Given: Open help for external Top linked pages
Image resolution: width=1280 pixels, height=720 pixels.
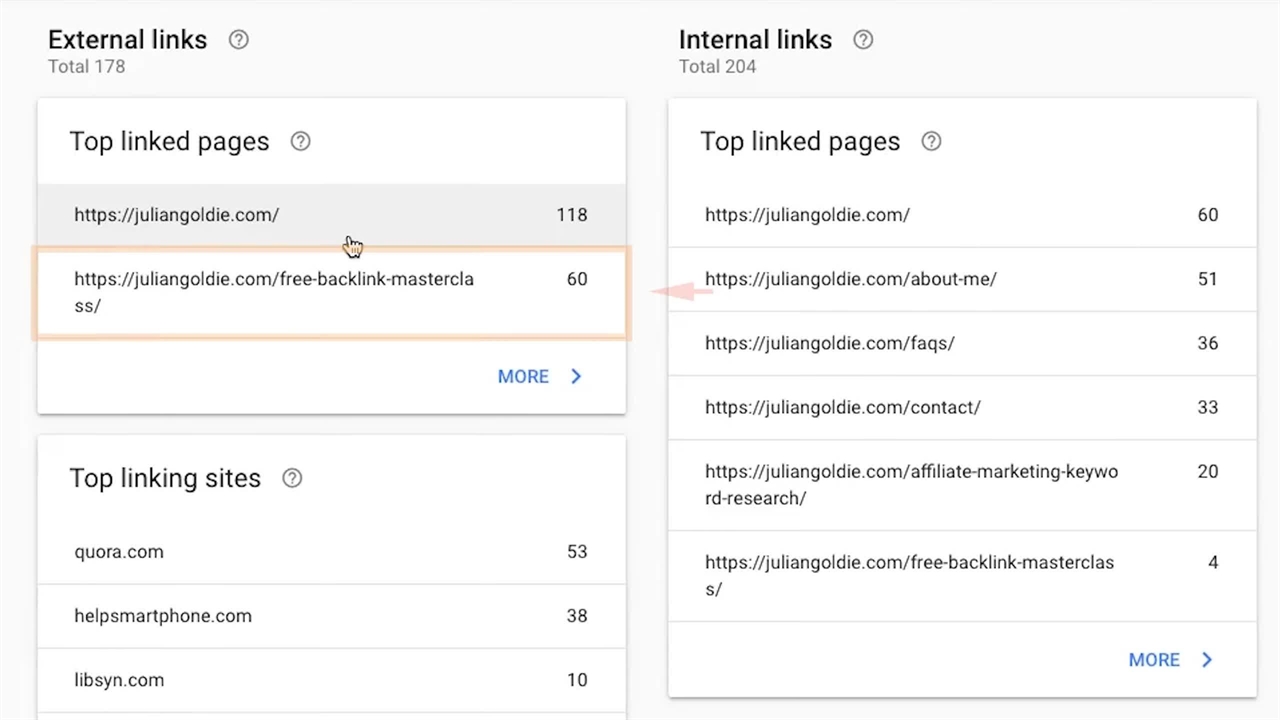Looking at the screenshot, I should [x=300, y=141].
